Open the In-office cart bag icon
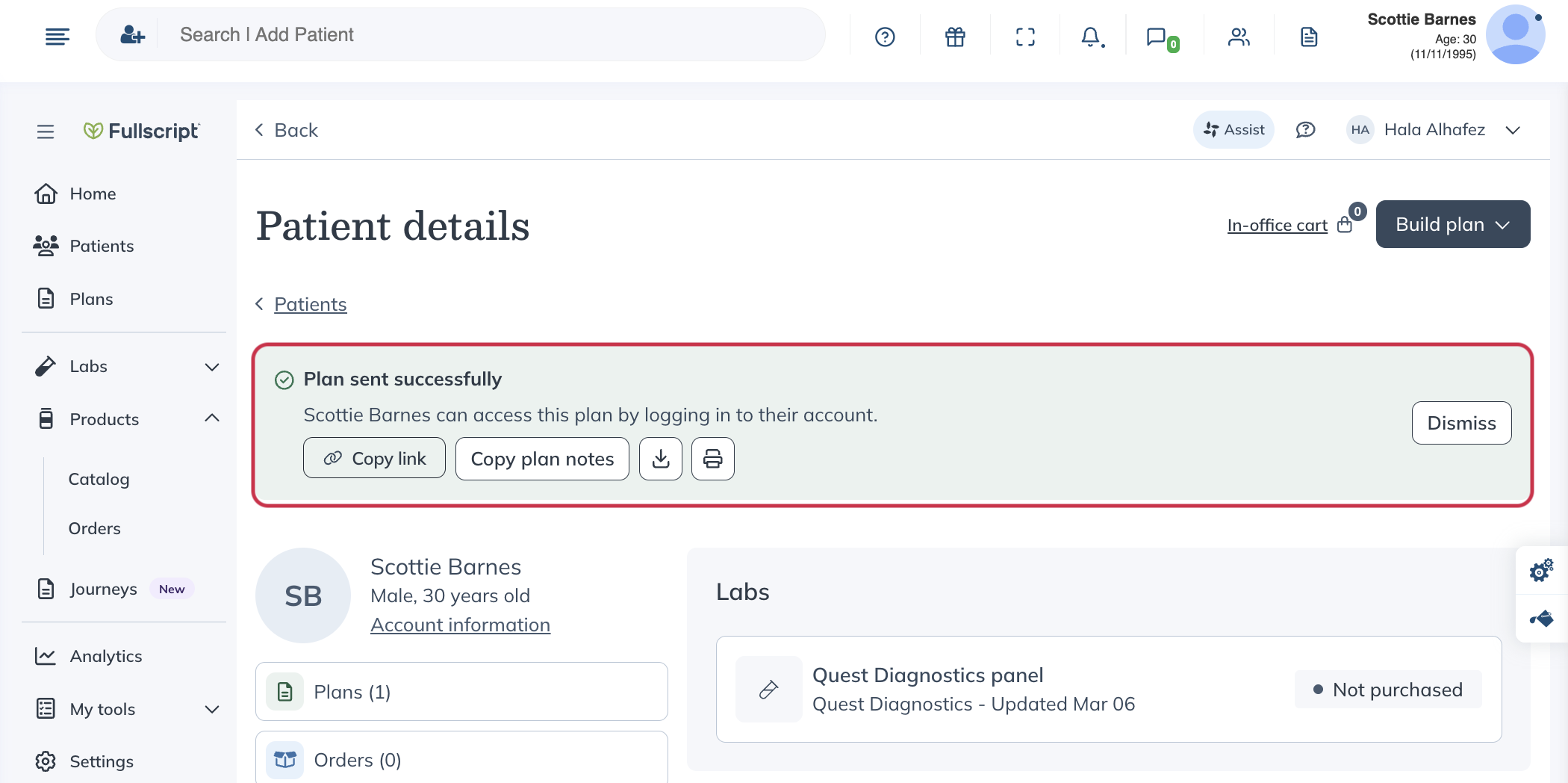This screenshot has width=1568, height=783. point(1345,225)
